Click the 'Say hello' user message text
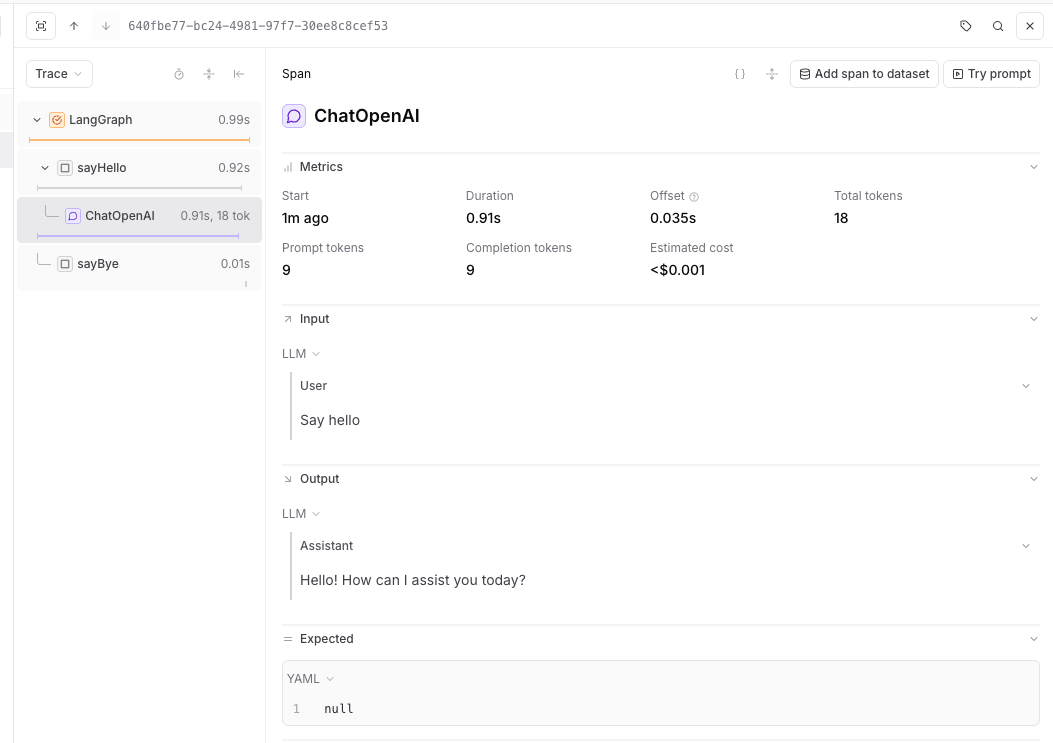The image size is (1053, 743). (x=330, y=421)
